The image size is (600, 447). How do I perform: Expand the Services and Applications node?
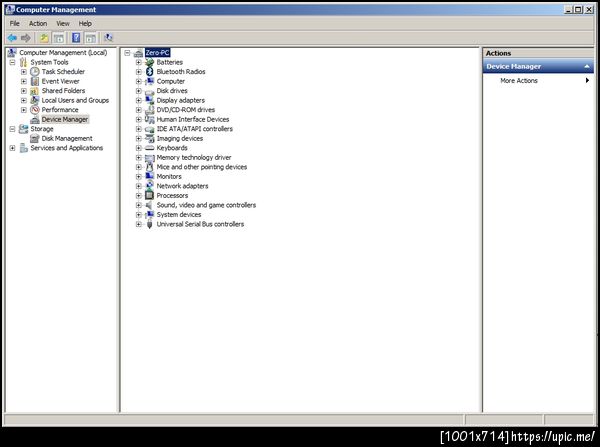pyautogui.click(x=12, y=148)
